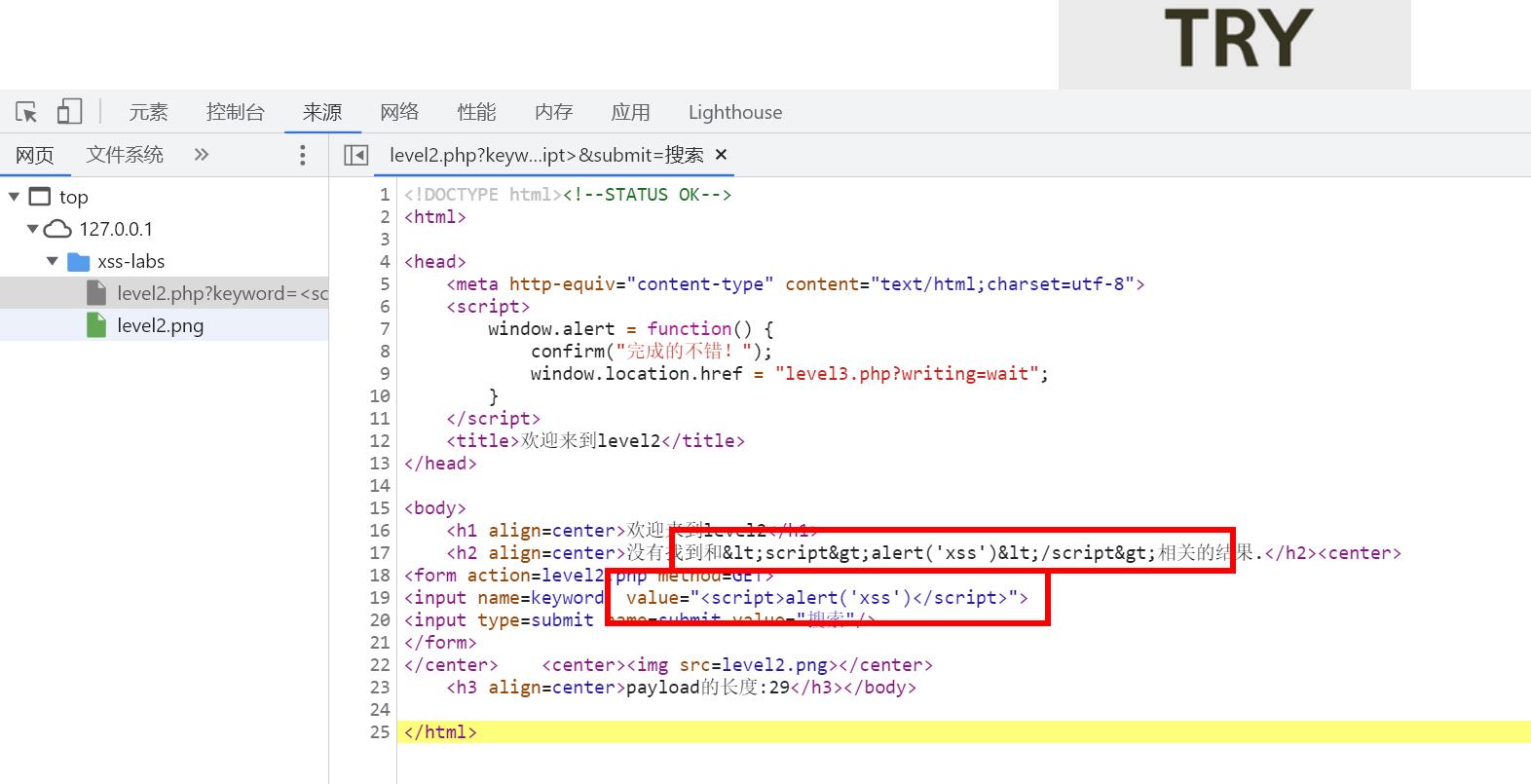This screenshot has width=1531, height=784.
Task: Click the meta http-equiv code line
Action: [x=796, y=283]
